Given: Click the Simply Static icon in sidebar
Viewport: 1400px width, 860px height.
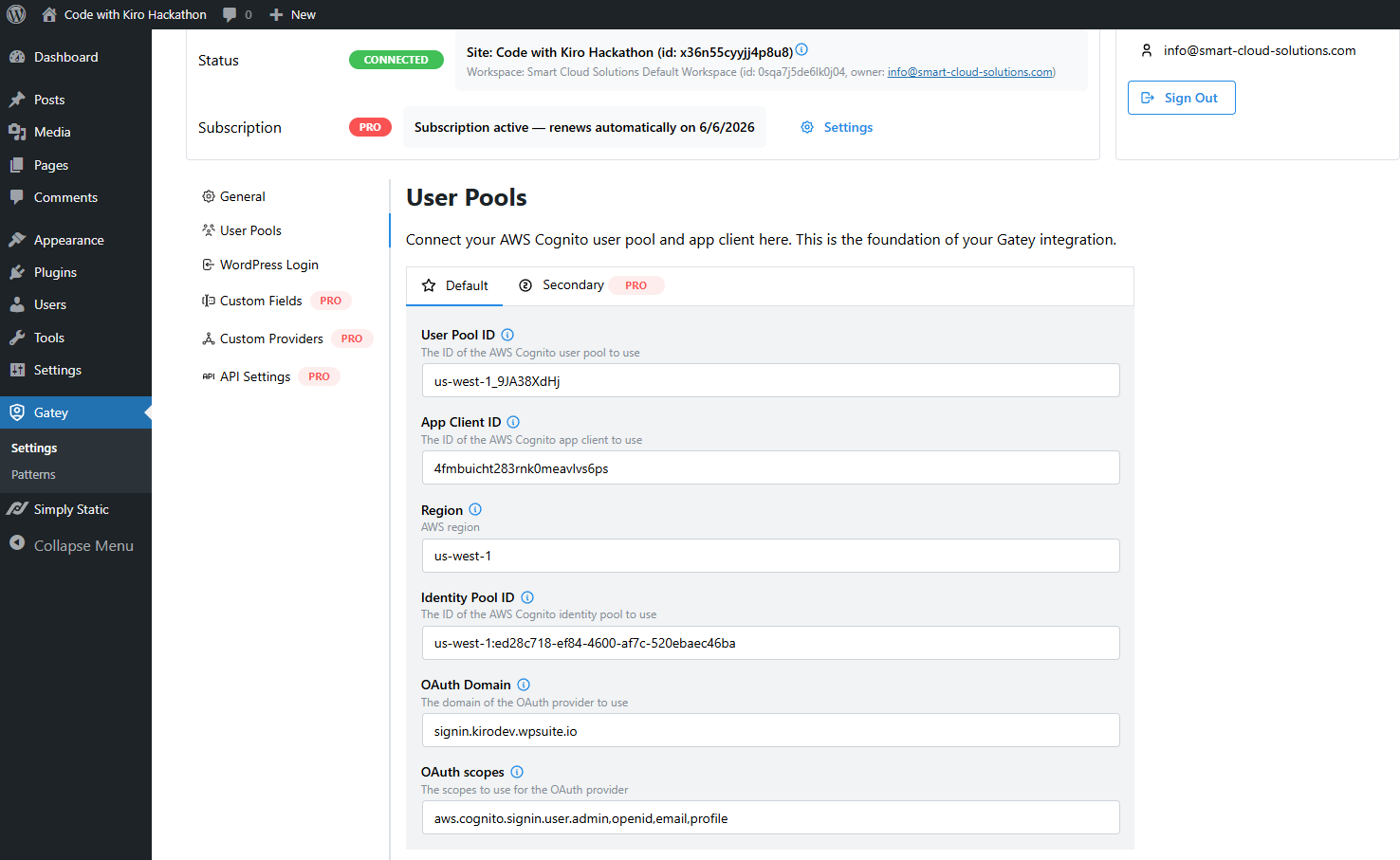Looking at the screenshot, I should (17, 509).
